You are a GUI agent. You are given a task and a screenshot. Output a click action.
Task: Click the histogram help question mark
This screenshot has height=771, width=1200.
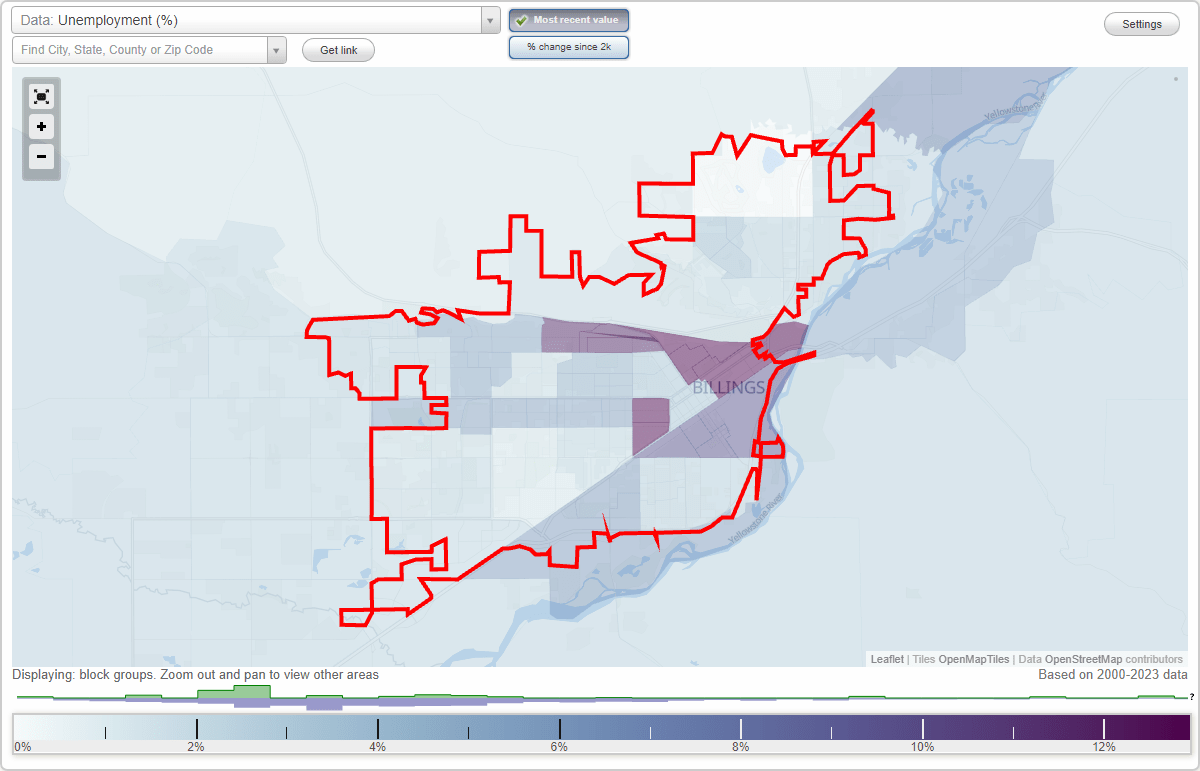point(1192,696)
